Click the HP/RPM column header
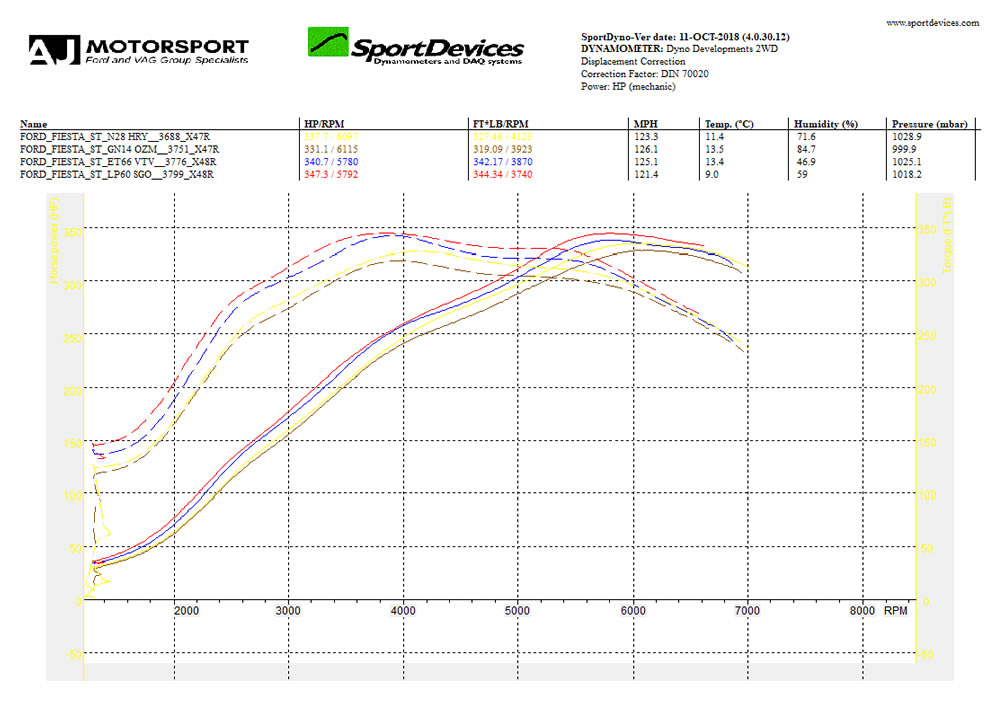1000x720 pixels. pos(324,124)
